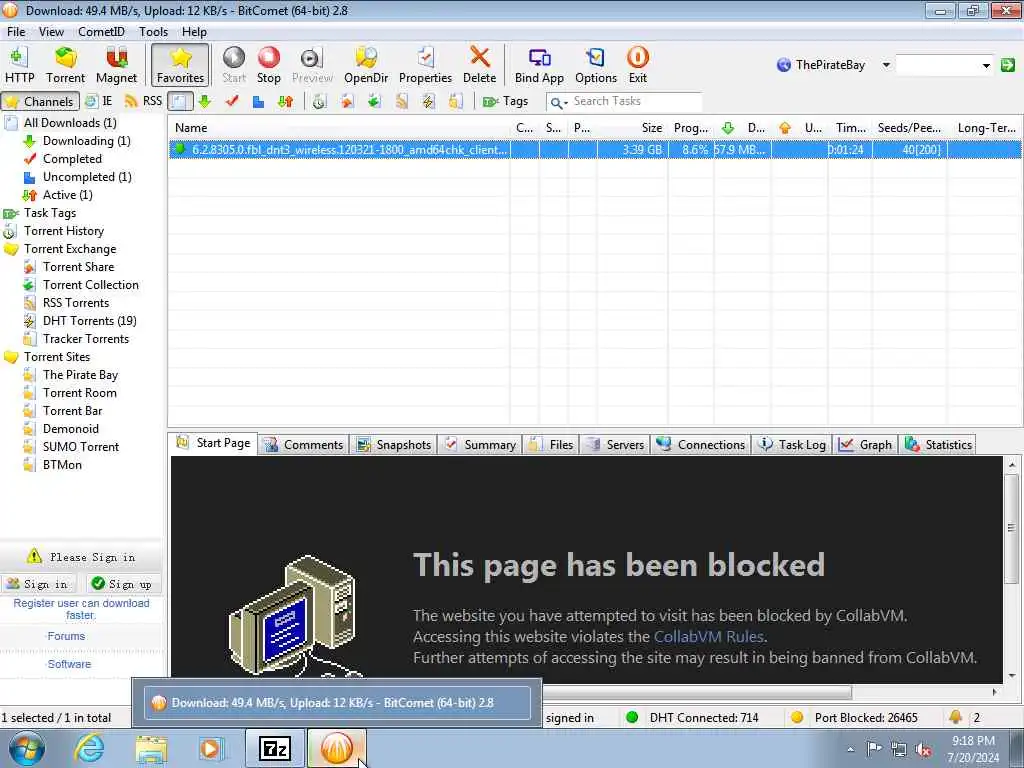This screenshot has height=768, width=1024.
Task: Switch to the Statistics tab
Action: click(x=938, y=445)
